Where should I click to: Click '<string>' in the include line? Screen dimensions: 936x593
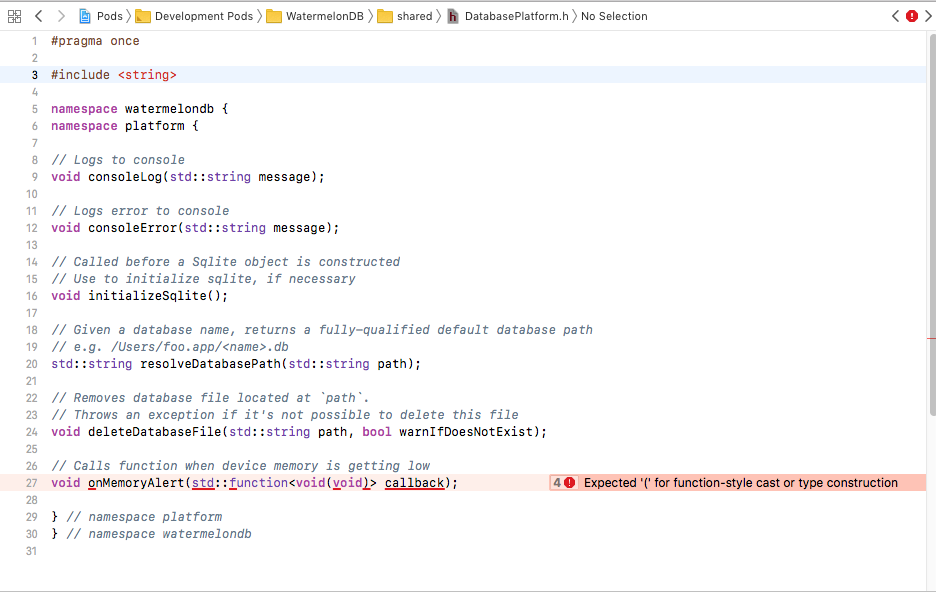click(x=147, y=75)
